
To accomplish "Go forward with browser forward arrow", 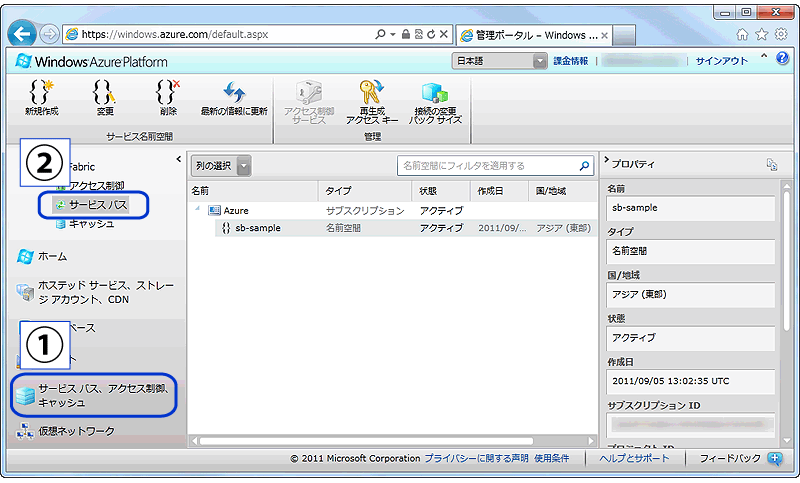I will pyautogui.click(x=49, y=34).
